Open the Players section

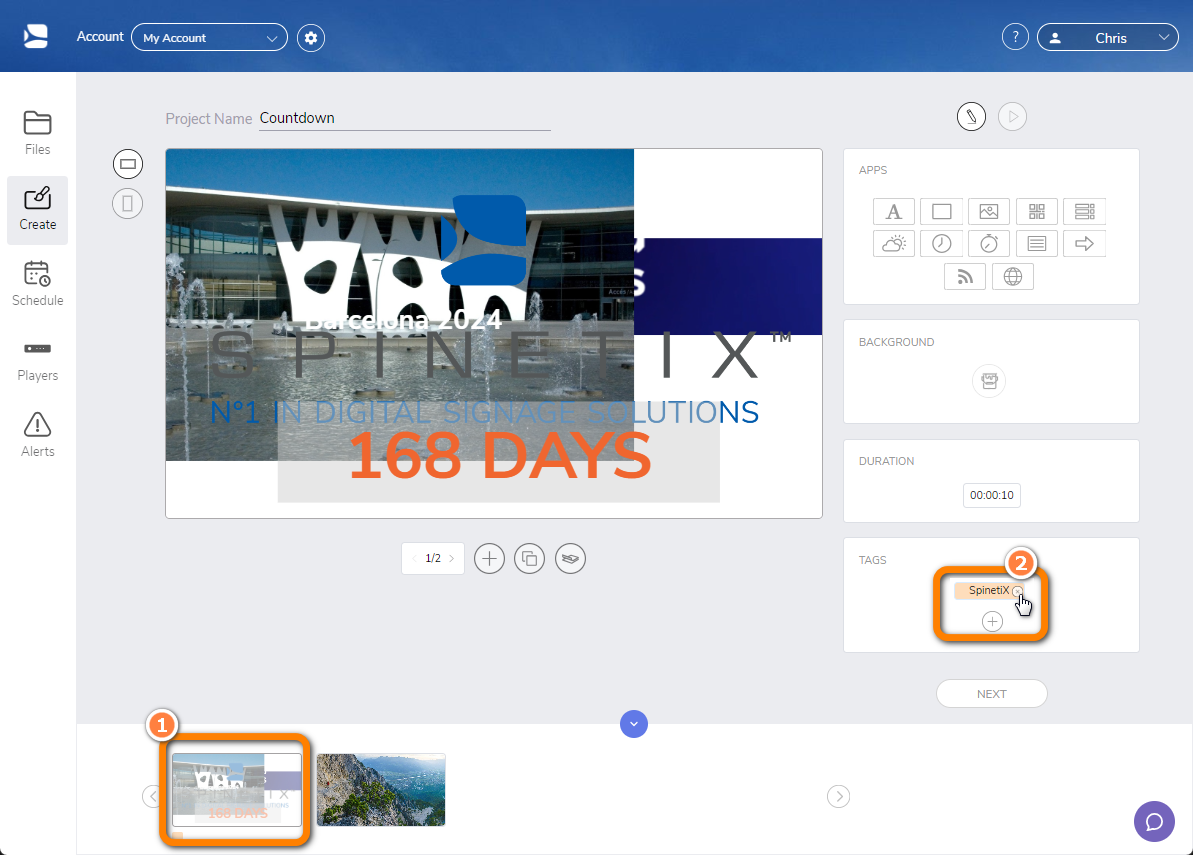pos(37,361)
